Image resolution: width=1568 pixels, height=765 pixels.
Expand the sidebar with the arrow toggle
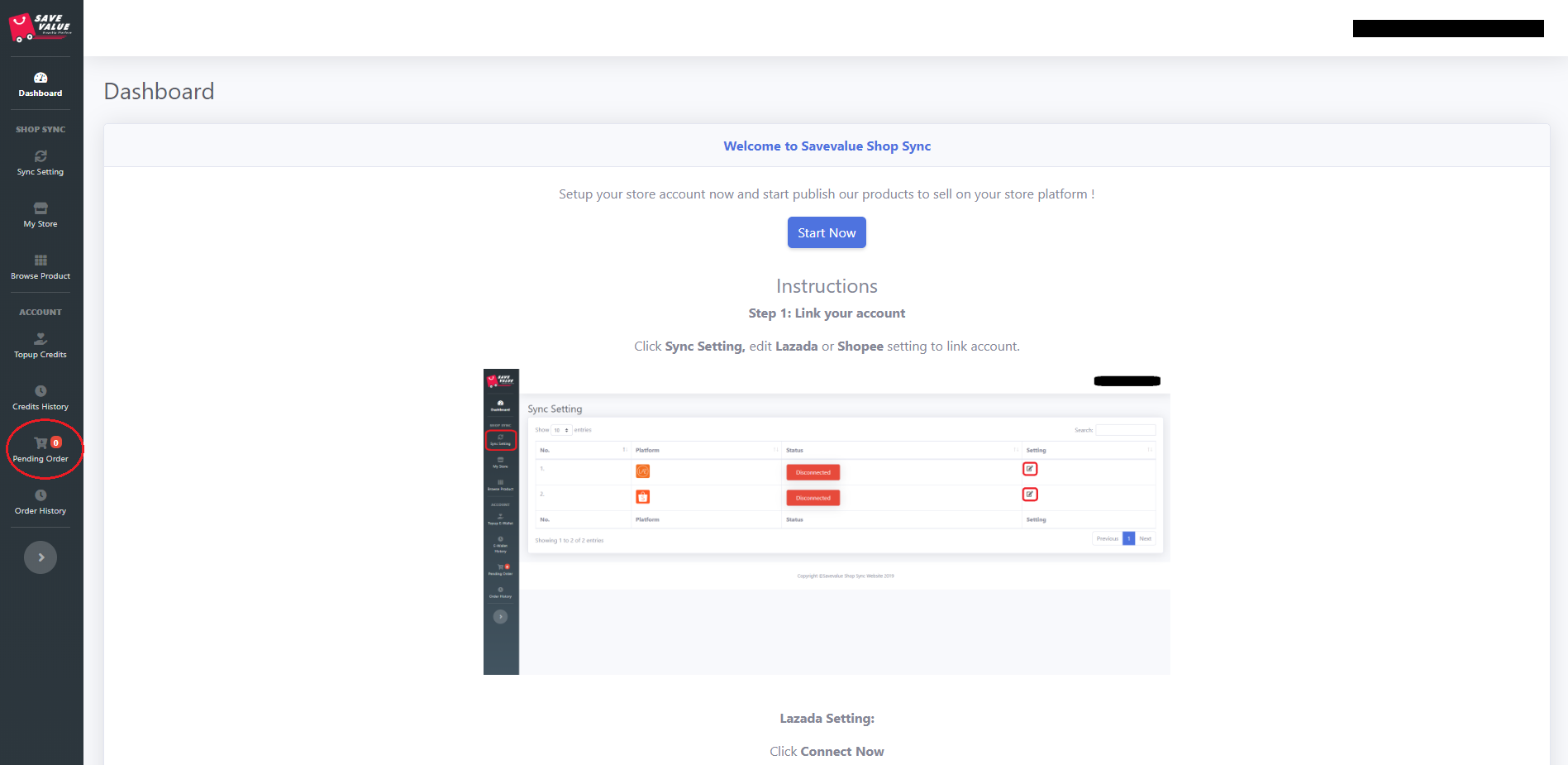tap(41, 557)
